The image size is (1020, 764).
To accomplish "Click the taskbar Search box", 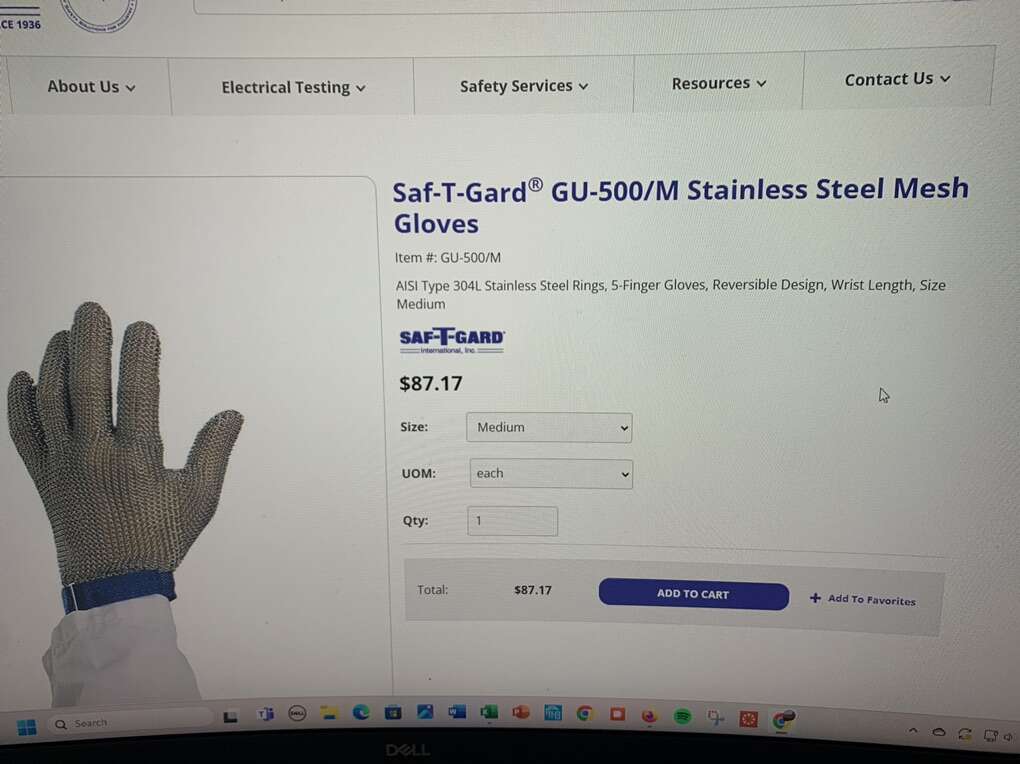I will (x=130, y=722).
